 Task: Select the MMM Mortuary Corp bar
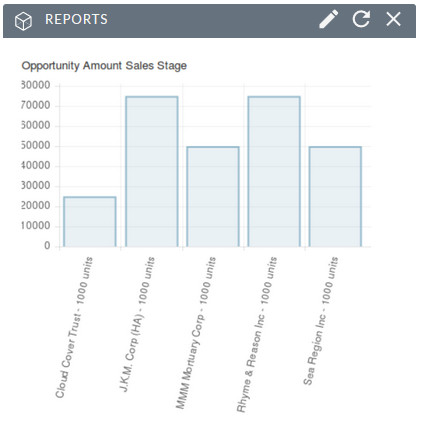[x=213, y=197]
